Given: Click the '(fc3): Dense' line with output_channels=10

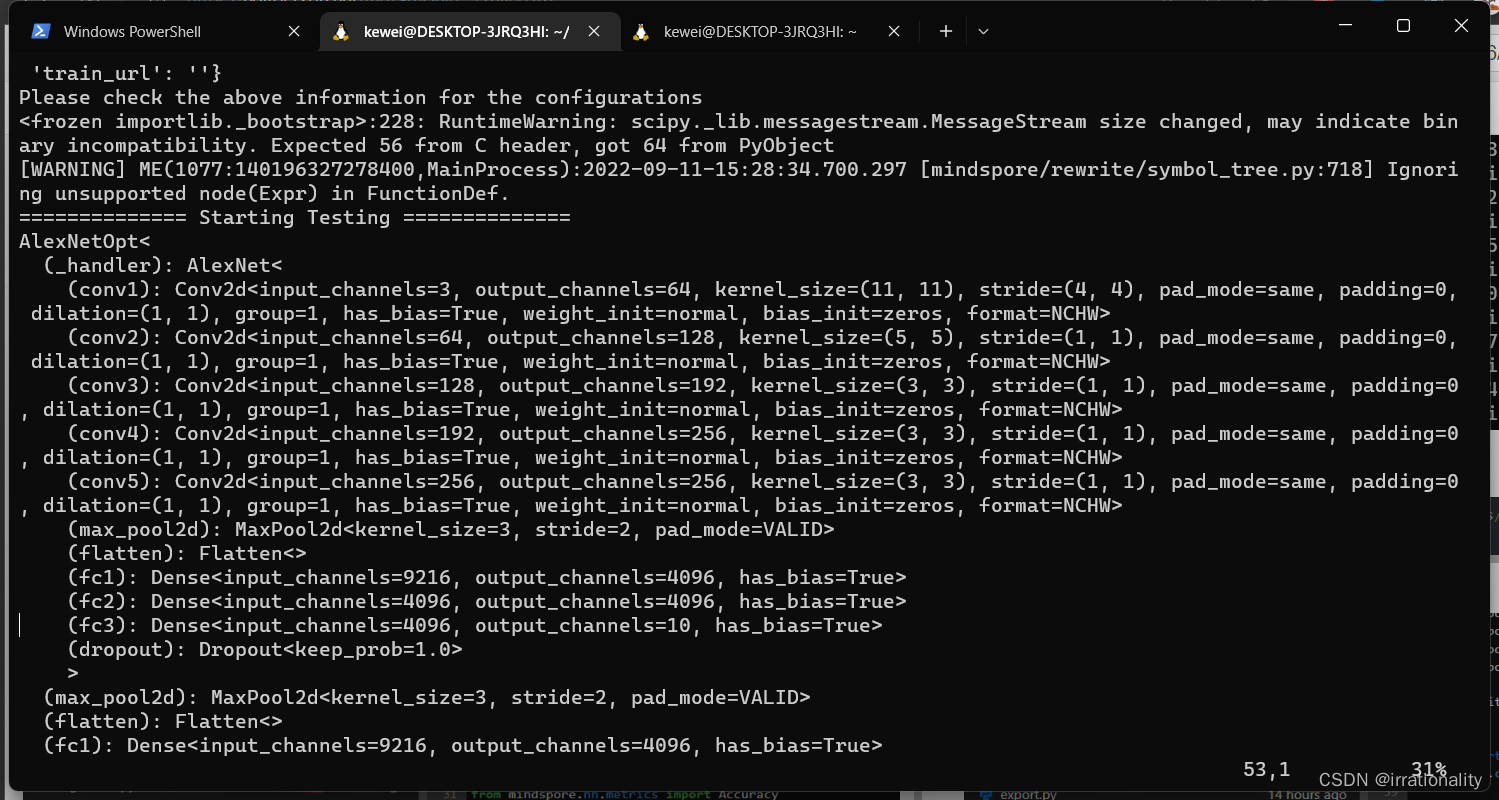Looking at the screenshot, I should [x=475, y=625].
